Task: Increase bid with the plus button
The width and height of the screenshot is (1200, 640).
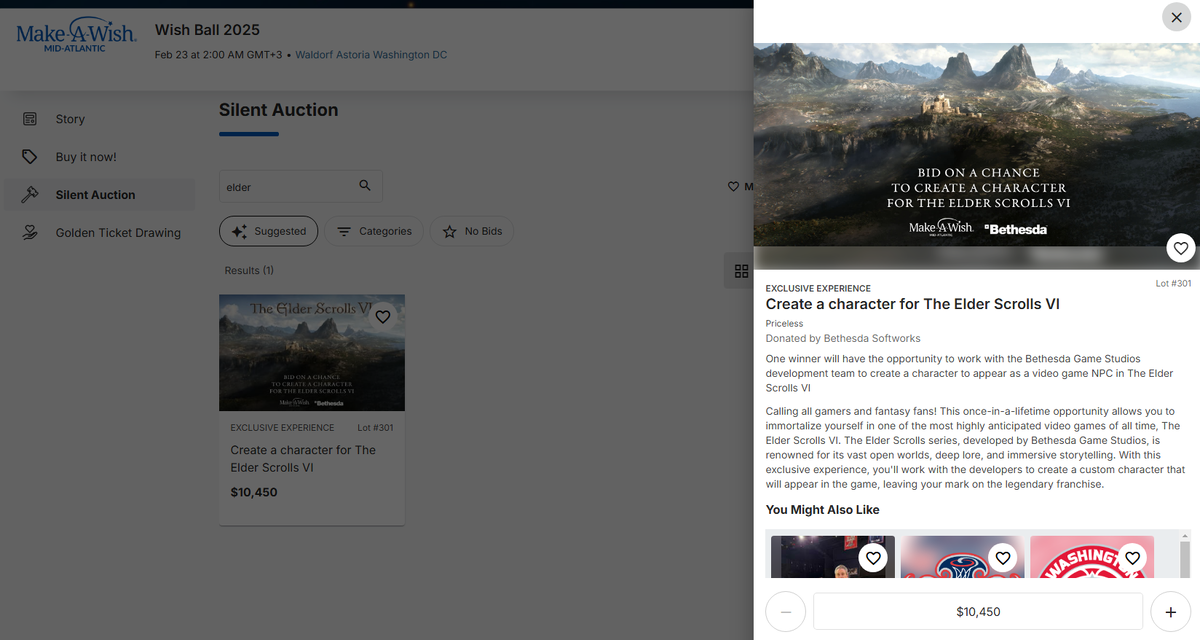Action: (1170, 611)
